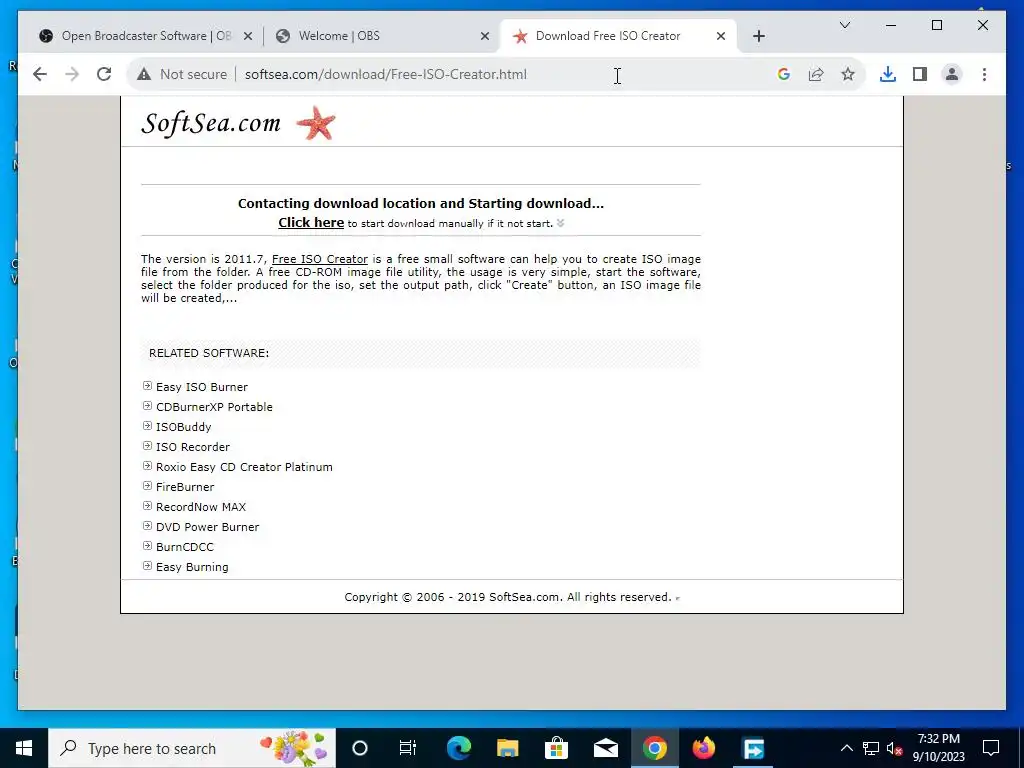Open the Windows Start menu
The height and width of the screenshot is (768, 1024).
click(x=24, y=748)
